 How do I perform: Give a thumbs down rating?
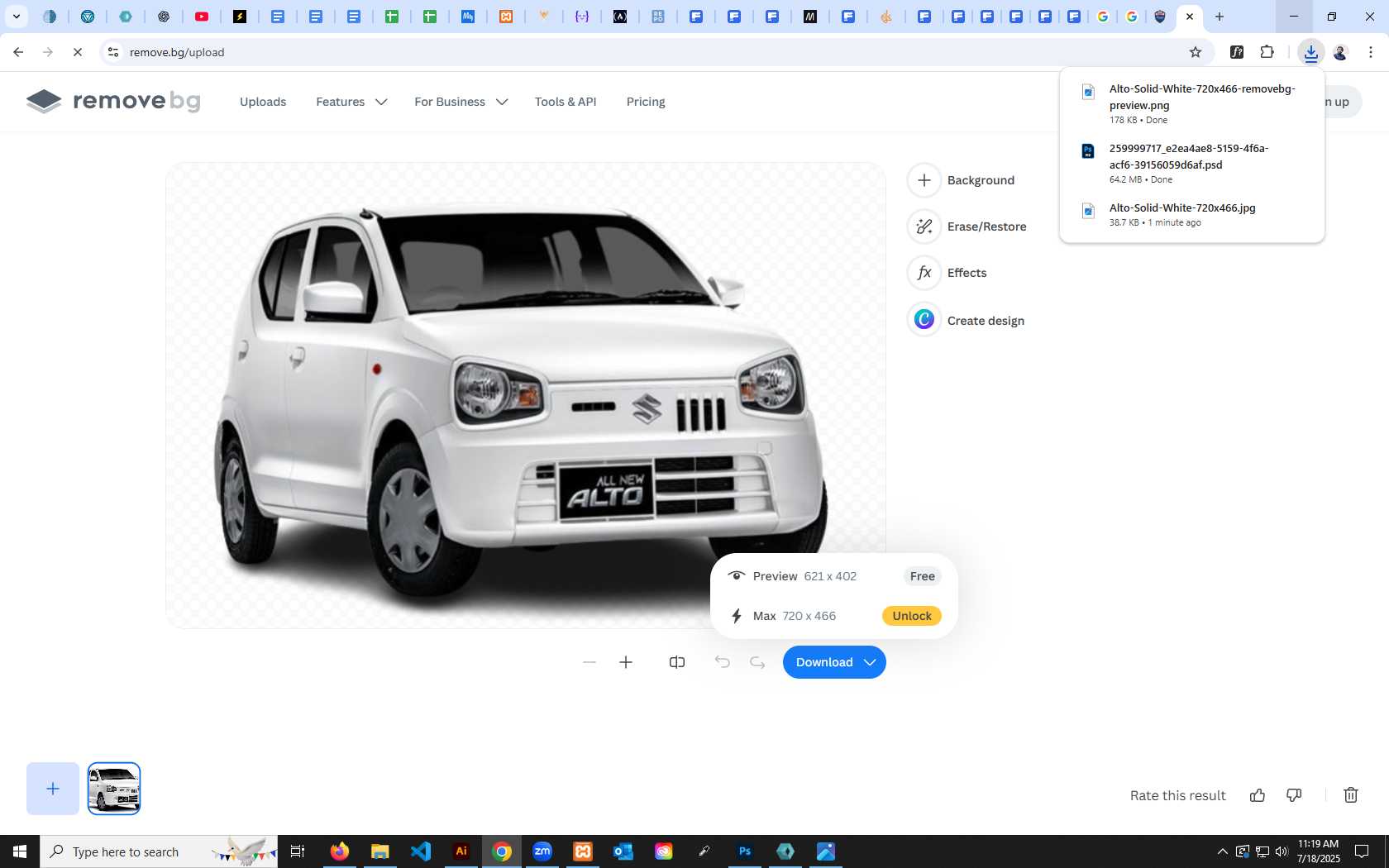point(1294,795)
